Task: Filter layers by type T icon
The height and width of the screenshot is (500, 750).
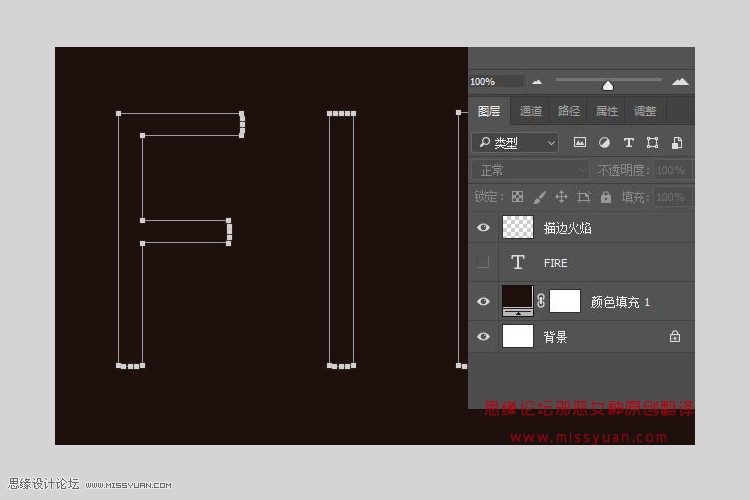Action: click(x=629, y=143)
